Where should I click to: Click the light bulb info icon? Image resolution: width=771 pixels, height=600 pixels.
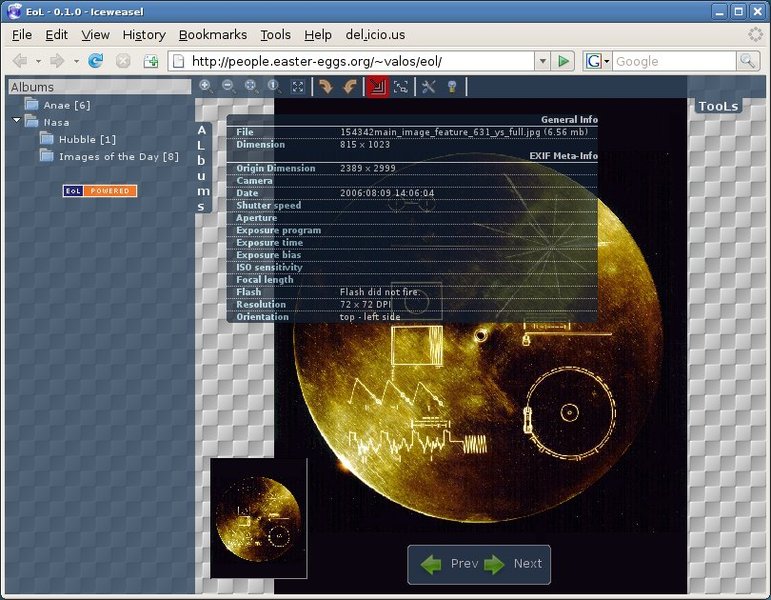(452, 87)
